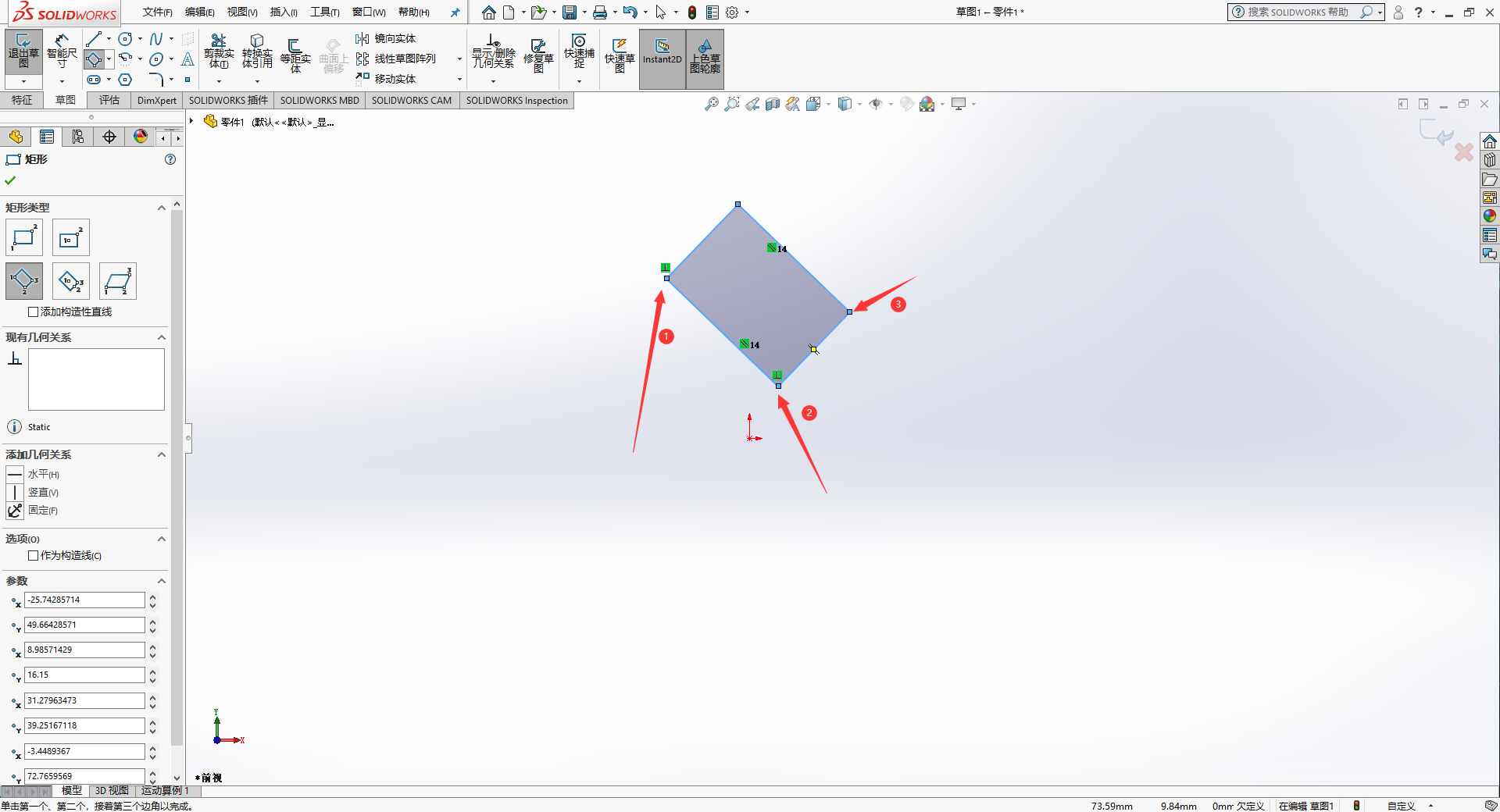This screenshot has width=1500, height=812.
Task: Collapse the 添加几何关系 section
Action: point(162,454)
